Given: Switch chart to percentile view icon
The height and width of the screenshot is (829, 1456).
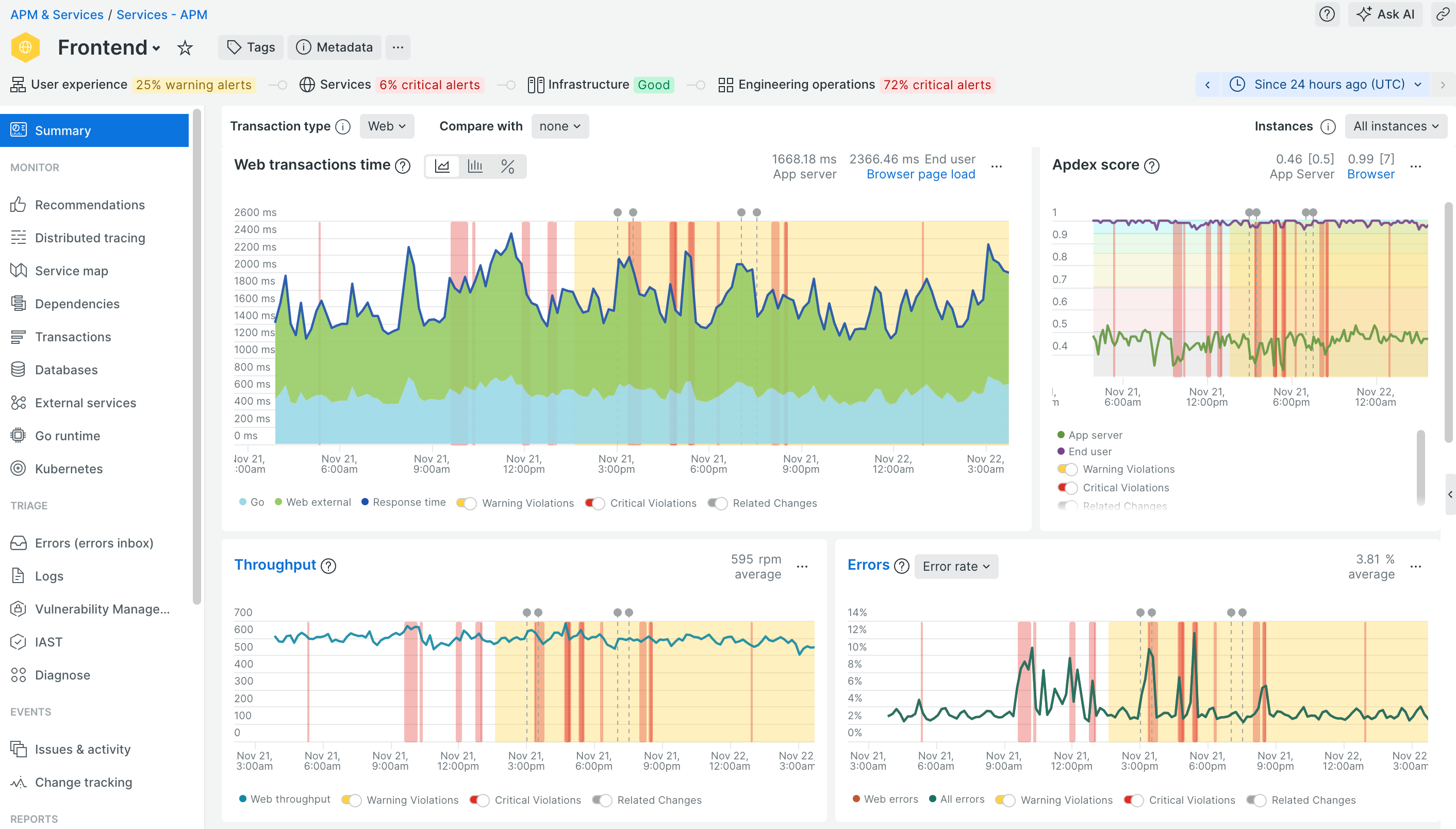Looking at the screenshot, I should (x=507, y=166).
